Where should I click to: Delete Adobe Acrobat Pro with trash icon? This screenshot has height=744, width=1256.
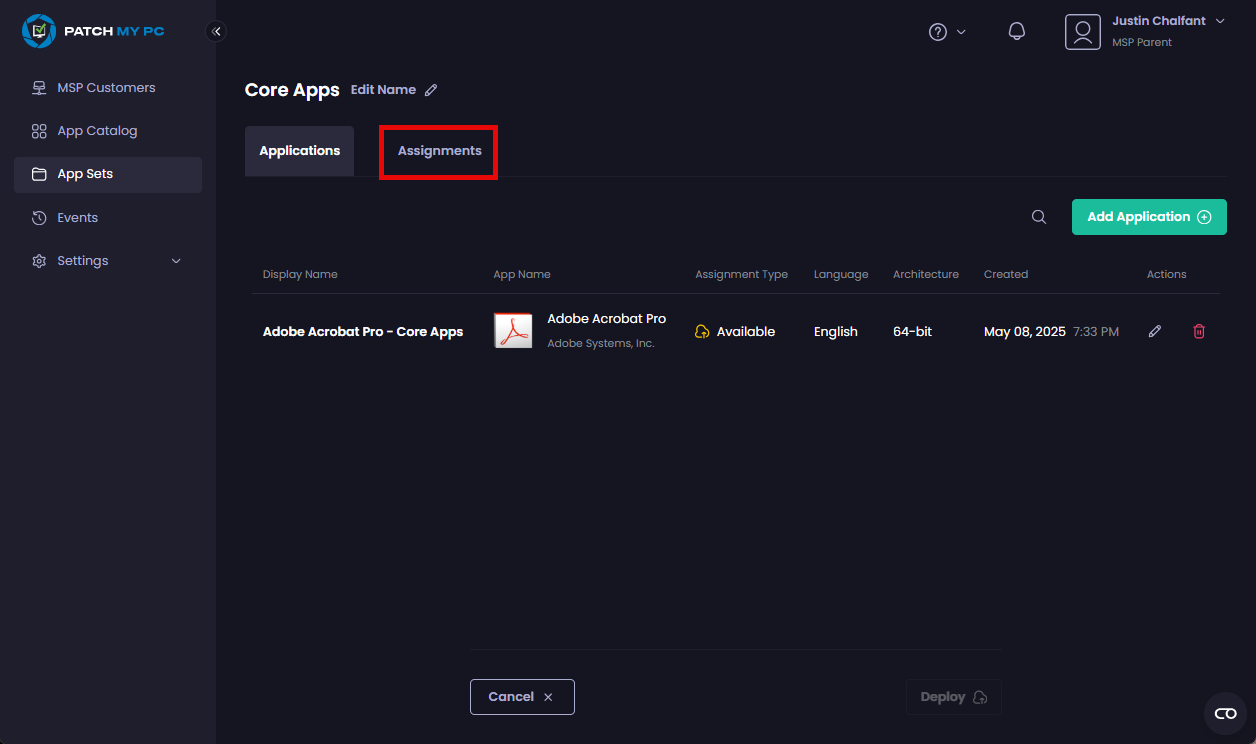point(1199,332)
